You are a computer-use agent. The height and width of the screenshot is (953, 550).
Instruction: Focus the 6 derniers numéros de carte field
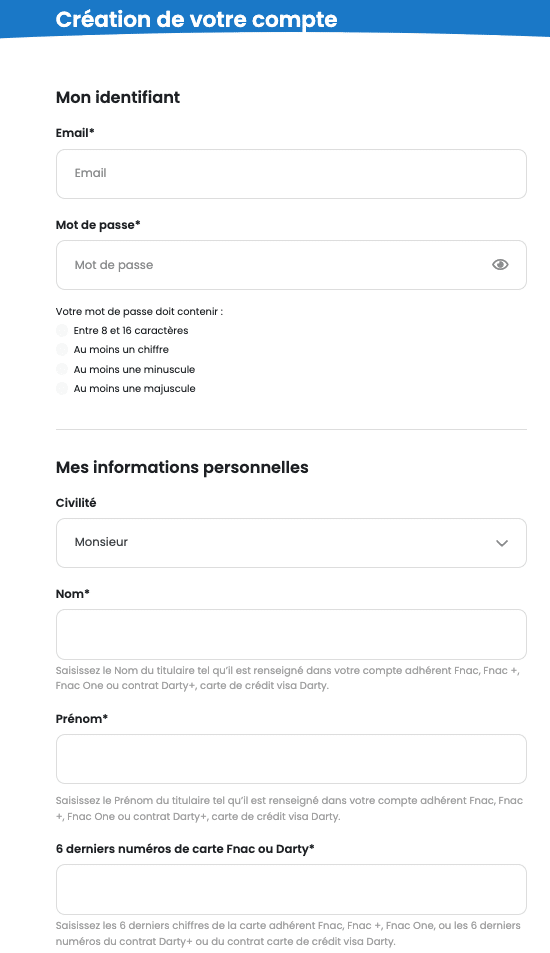tap(291, 889)
